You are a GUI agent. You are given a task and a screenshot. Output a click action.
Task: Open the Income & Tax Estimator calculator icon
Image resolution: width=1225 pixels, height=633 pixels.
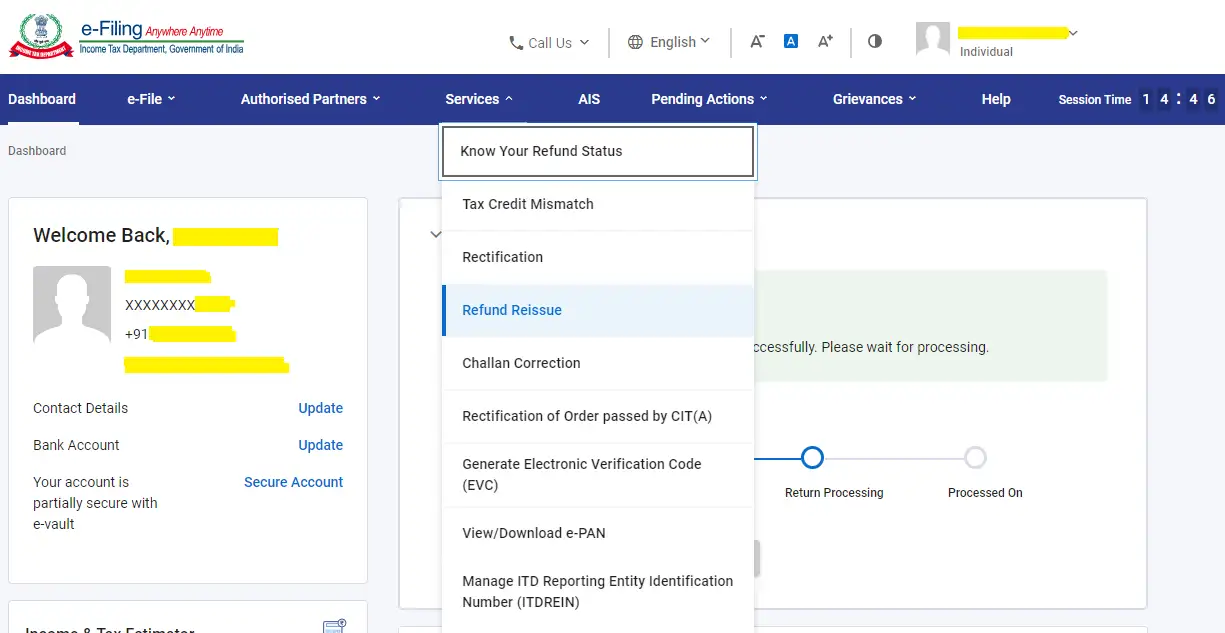click(x=334, y=626)
